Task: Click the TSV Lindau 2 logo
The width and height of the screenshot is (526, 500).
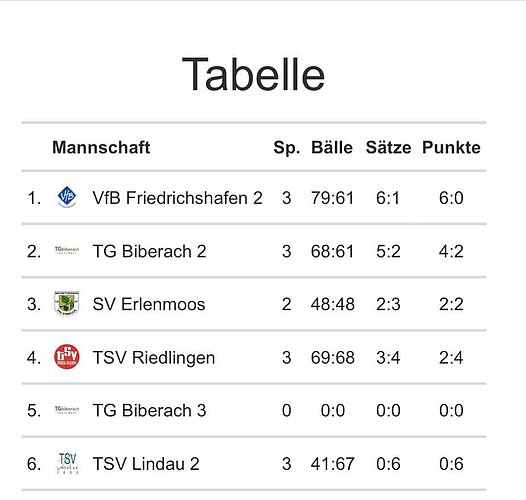Action: 67,463
